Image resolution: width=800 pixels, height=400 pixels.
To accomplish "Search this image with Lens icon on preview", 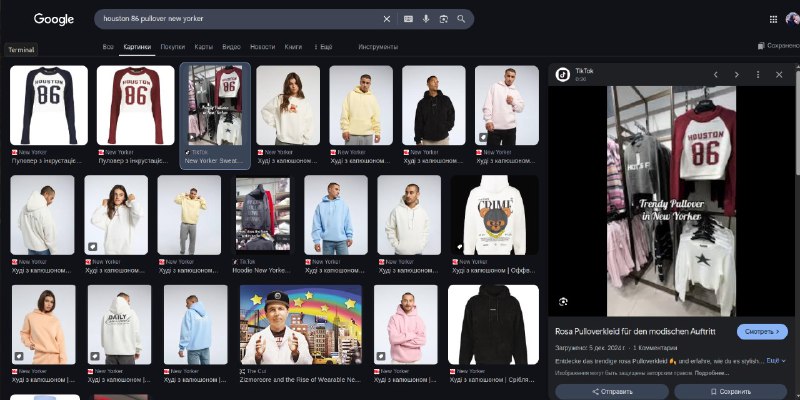I will (x=563, y=302).
